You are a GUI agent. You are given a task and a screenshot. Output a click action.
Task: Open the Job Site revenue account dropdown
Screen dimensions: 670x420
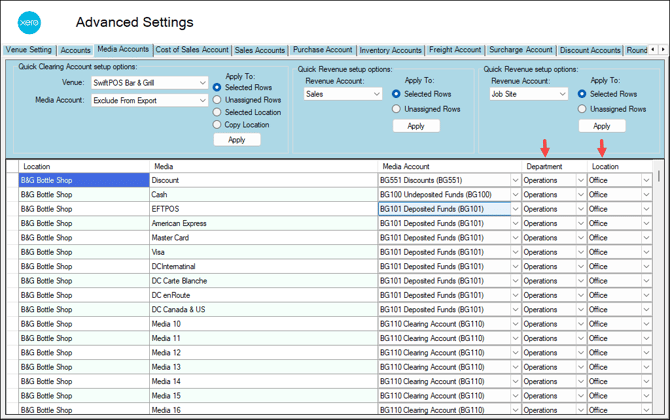pos(529,94)
